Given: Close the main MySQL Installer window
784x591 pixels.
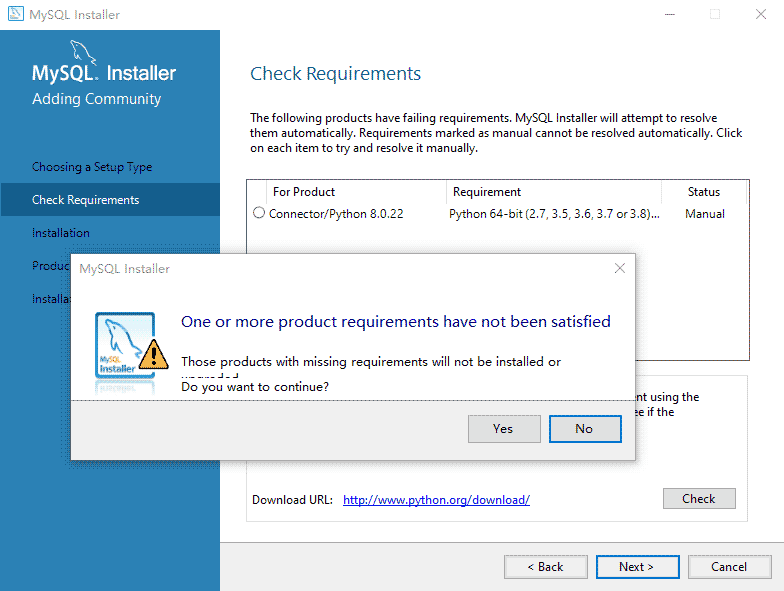Looking at the screenshot, I should (760, 14).
